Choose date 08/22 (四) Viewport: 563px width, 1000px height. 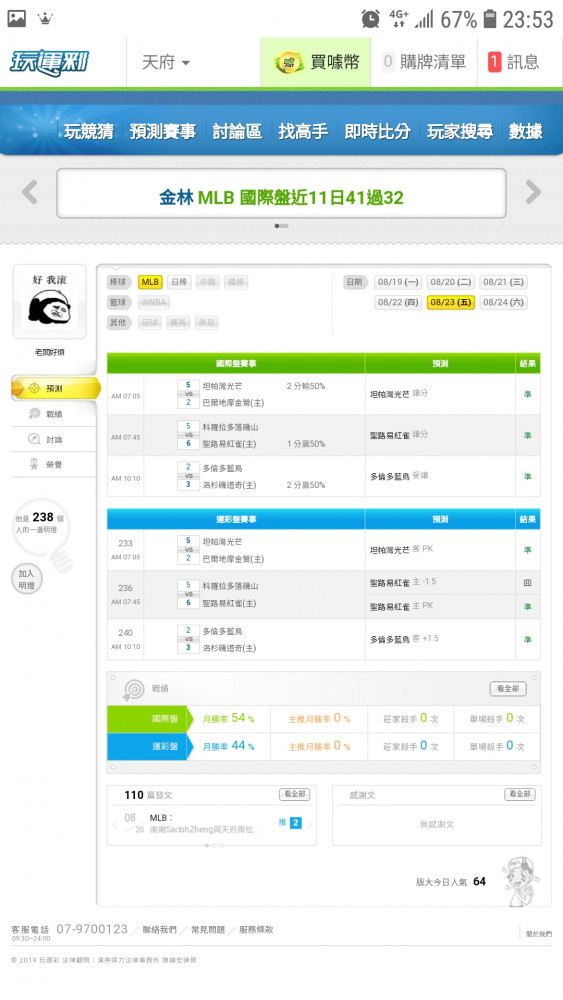tap(398, 302)
